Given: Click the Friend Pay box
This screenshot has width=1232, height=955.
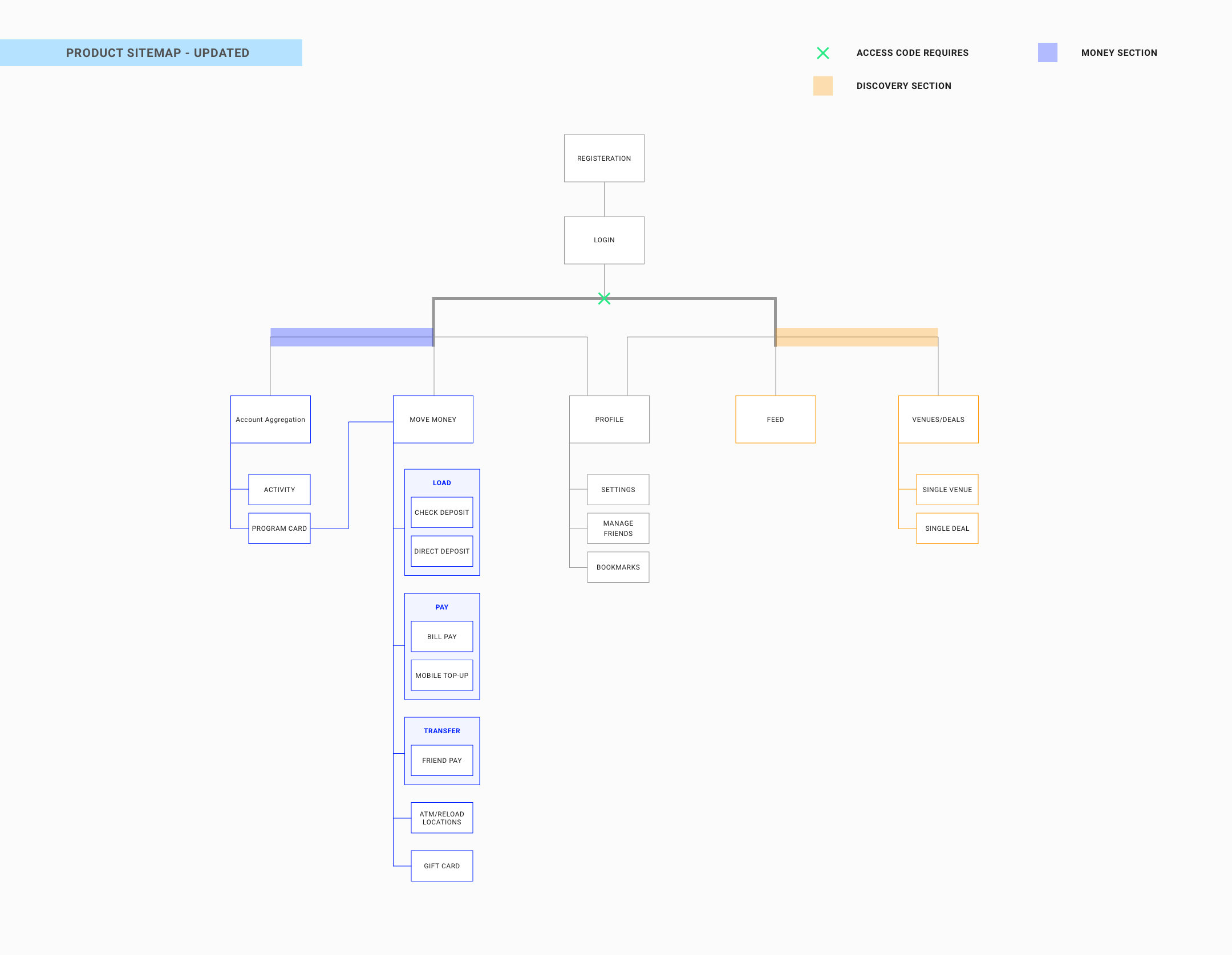Looking at the screenshot, I should click(442, 761).
